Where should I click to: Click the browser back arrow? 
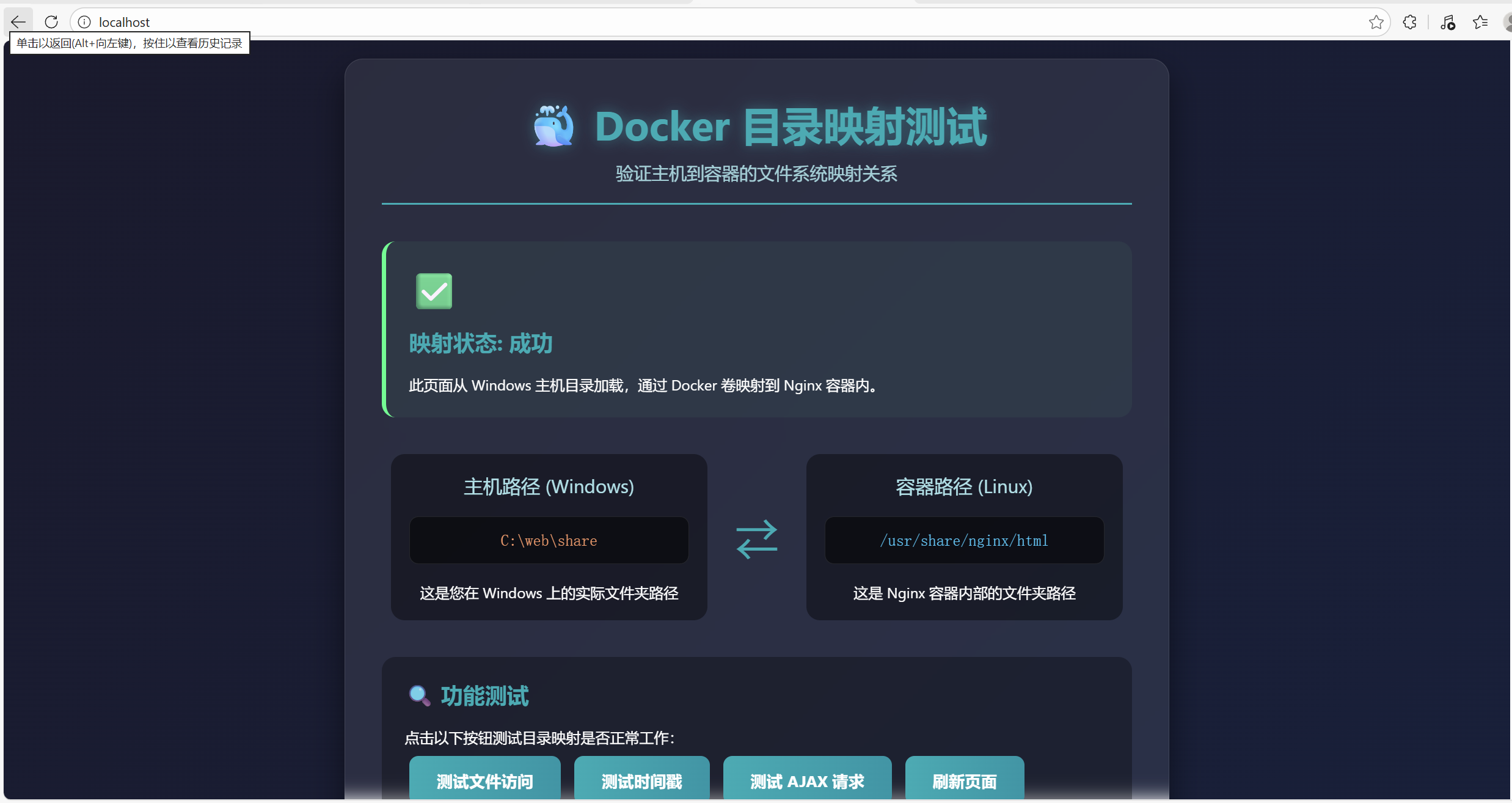18,22
